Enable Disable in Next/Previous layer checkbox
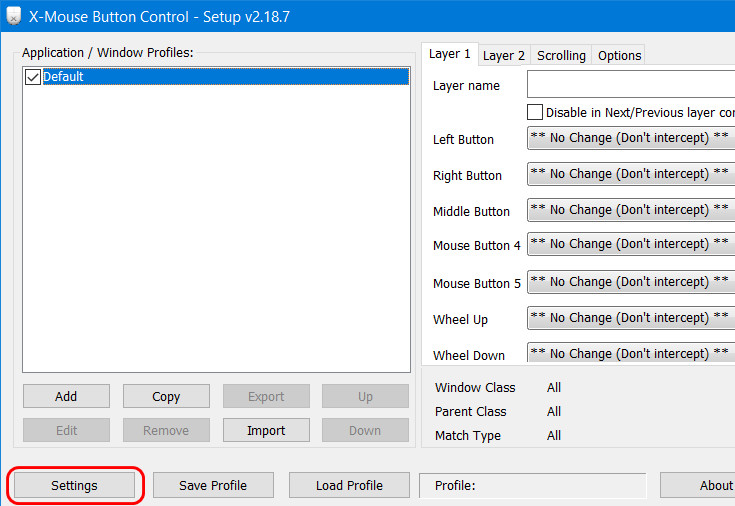This screenshot has width=735, height=506. tap(535, 113)
